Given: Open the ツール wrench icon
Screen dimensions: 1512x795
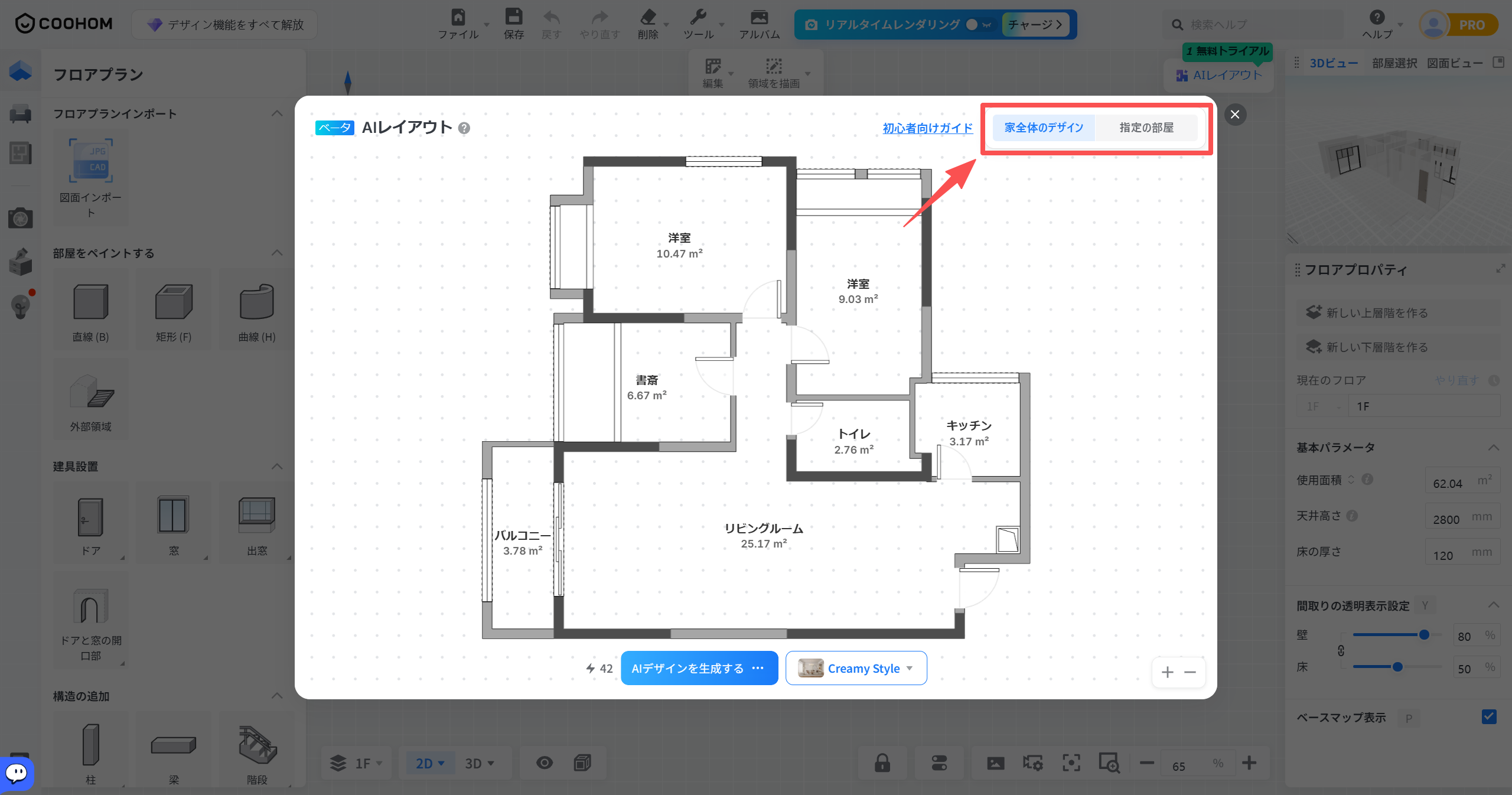Looking at the screenshot, I should [698, 17].
